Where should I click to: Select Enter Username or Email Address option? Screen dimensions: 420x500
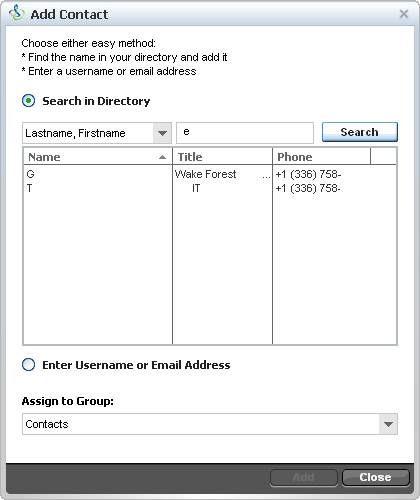pos(28,365)
